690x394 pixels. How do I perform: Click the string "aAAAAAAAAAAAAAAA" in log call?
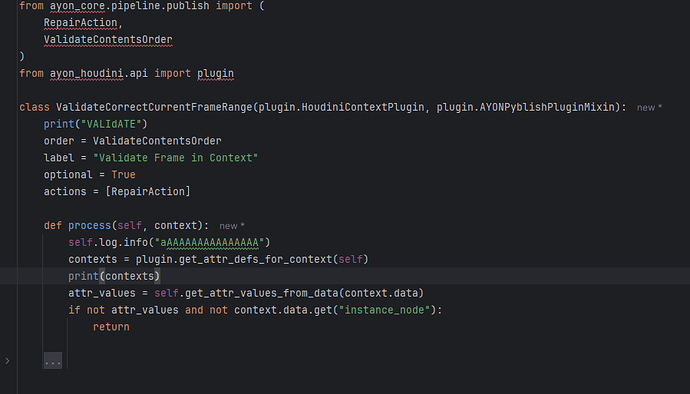tap(209, 243)
